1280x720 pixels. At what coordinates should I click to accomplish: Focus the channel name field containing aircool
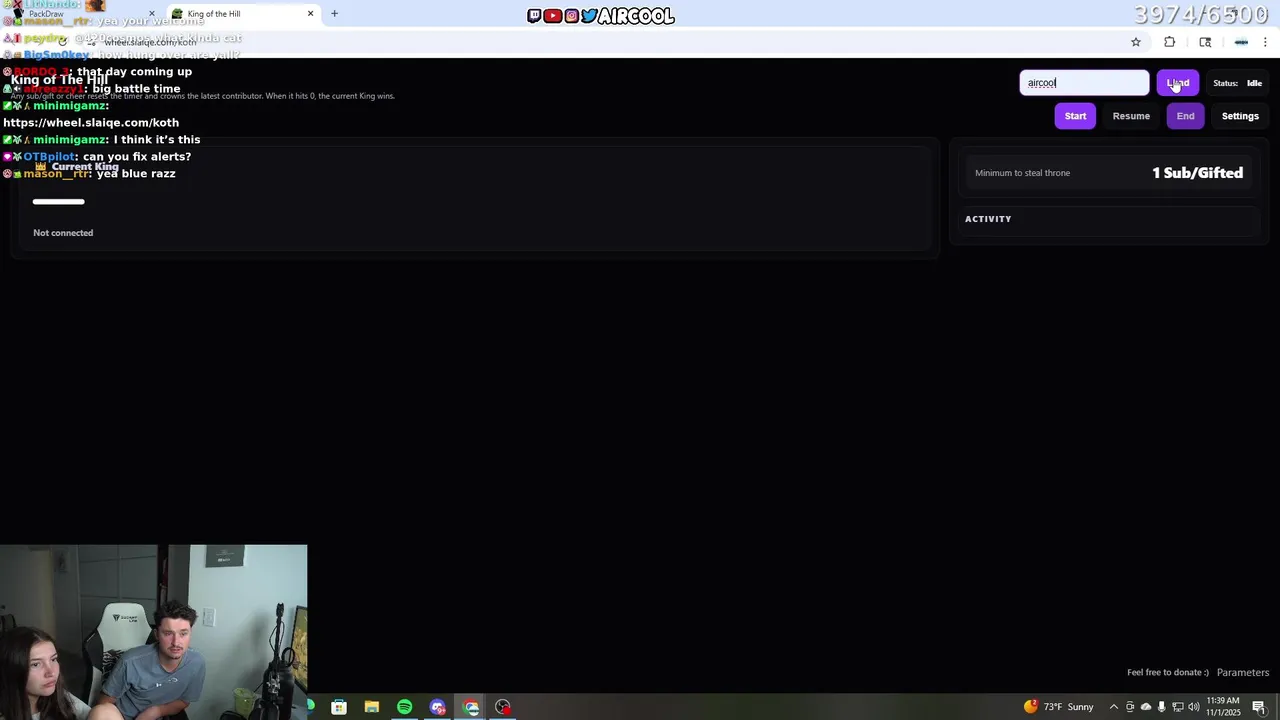coord(1084,83)
